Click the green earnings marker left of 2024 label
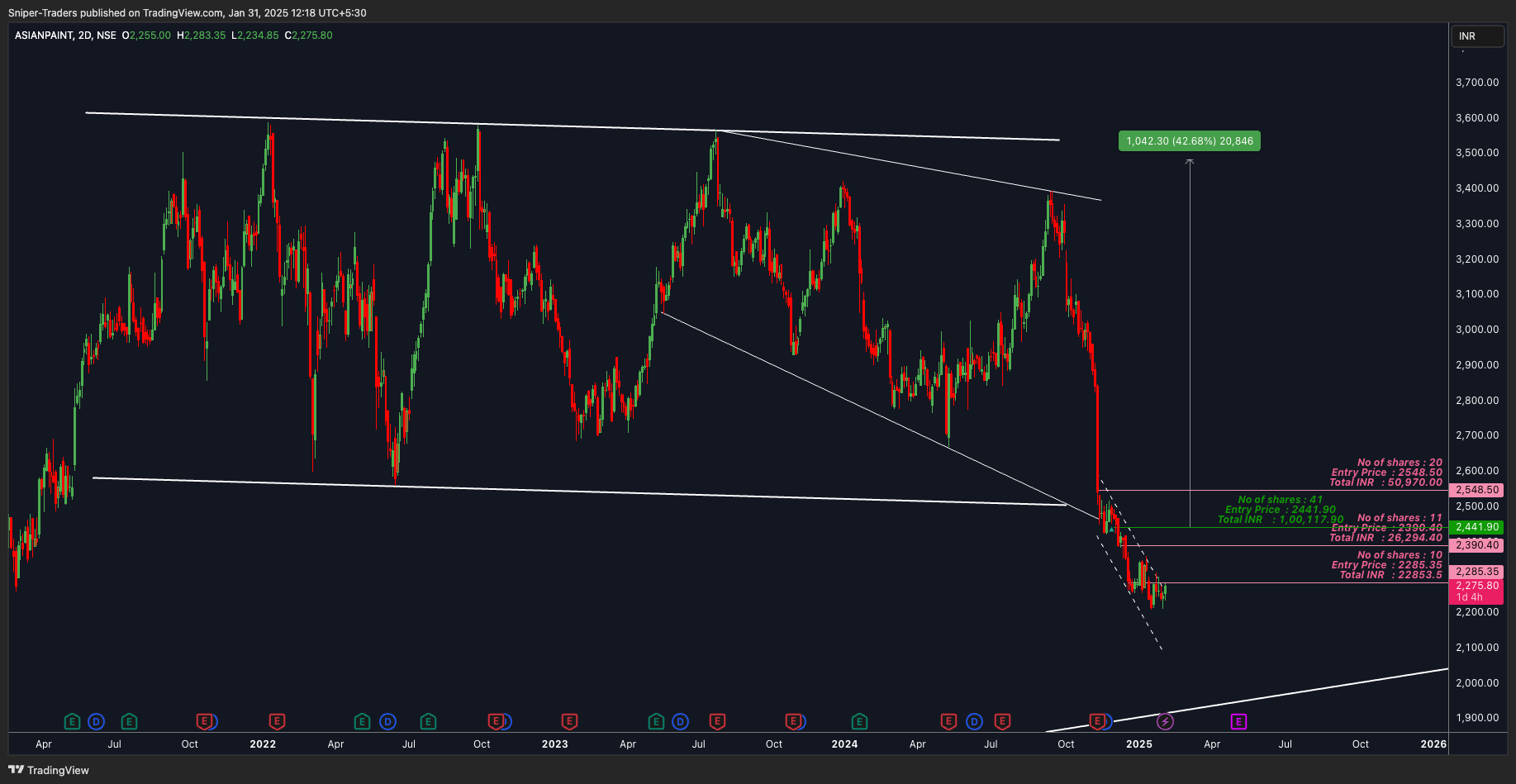Image resolution: width=1516 pixels, height=784 pixels. (859, 721)
